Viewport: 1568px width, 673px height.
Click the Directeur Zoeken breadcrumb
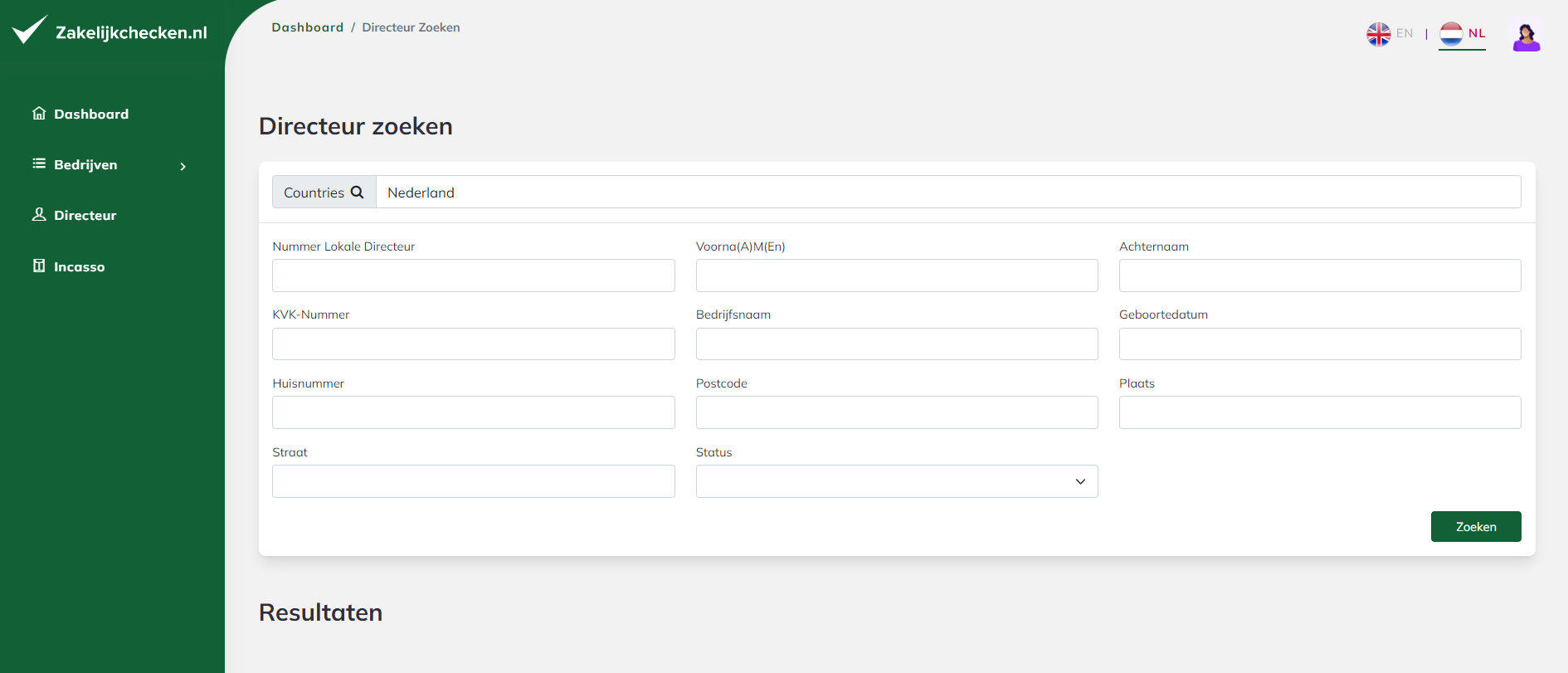411,27
